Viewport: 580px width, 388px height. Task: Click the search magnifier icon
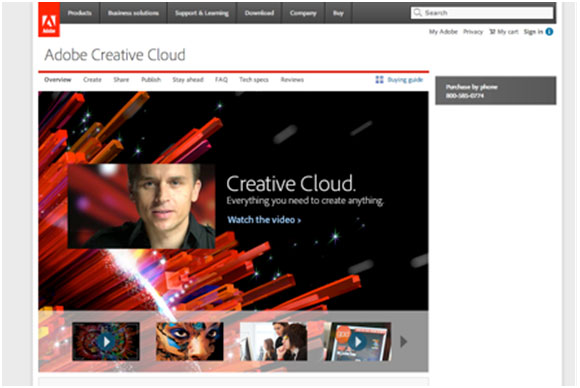pos(418,13)
